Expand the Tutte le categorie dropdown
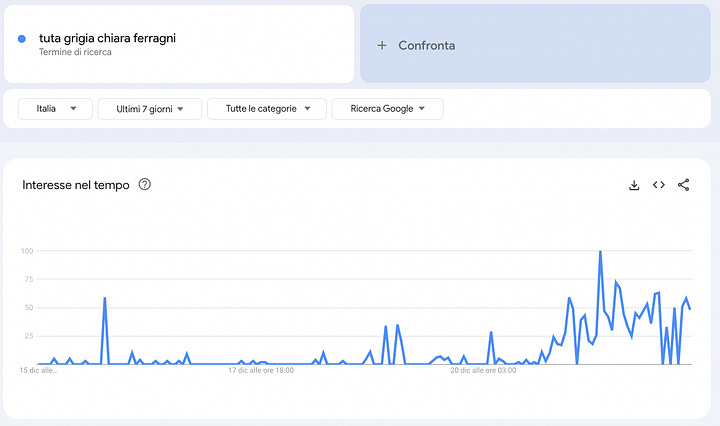Screen dimensions: 720x426 [x=267, y=109]
